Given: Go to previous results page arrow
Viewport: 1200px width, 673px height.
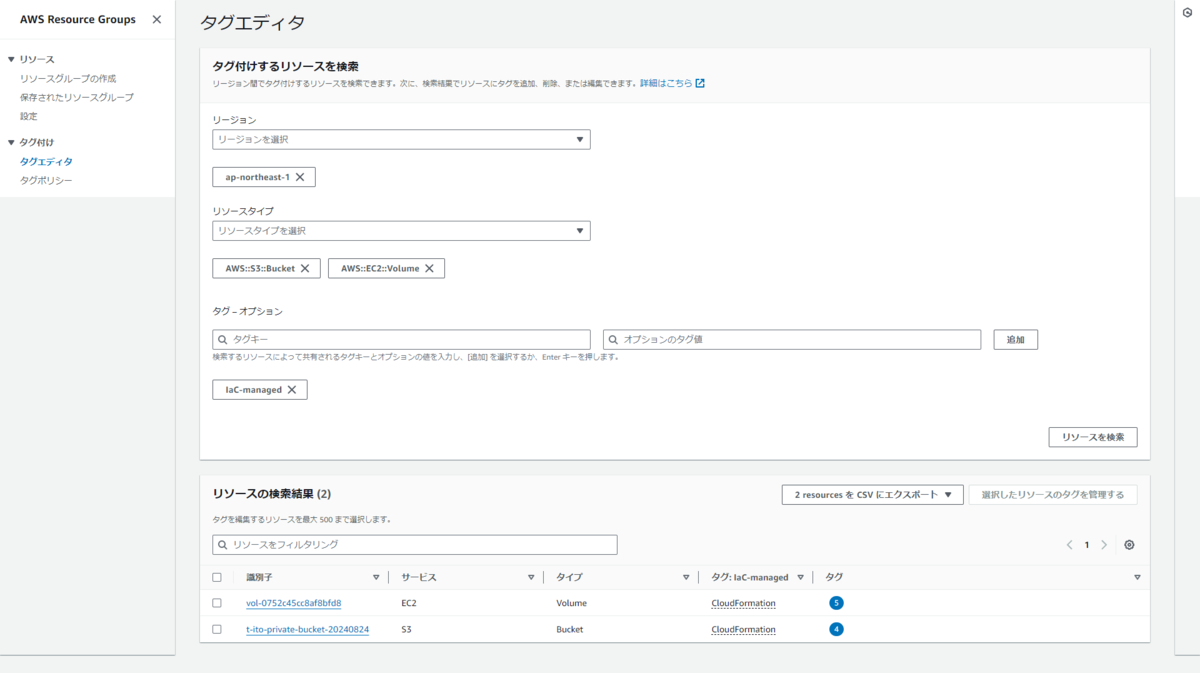Looking at the screenshot, I should coord(1069,545).
